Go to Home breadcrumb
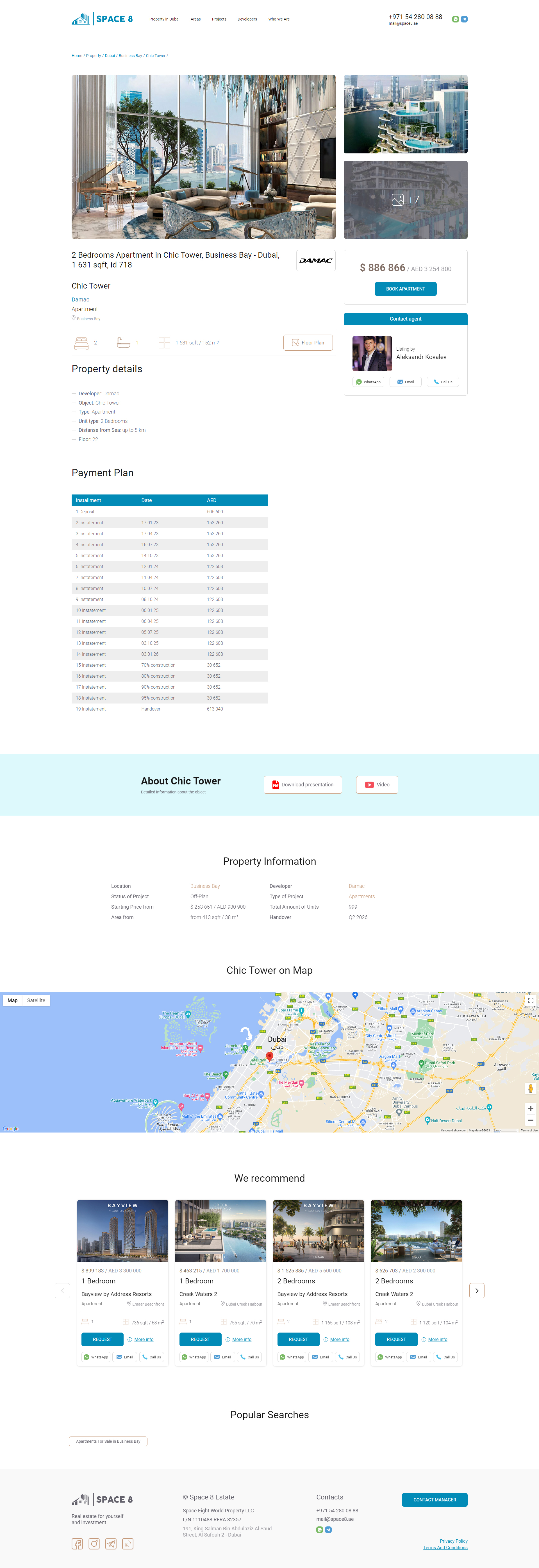This screenshot has height=1568, width=539. [x=77, y=56]
